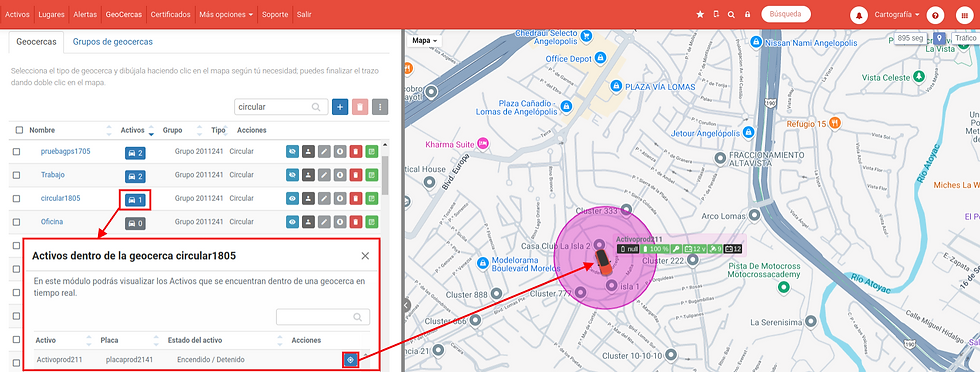
Task: Edit the pruebagps1705 geofence with pencil icon
Action: (324, 151)
